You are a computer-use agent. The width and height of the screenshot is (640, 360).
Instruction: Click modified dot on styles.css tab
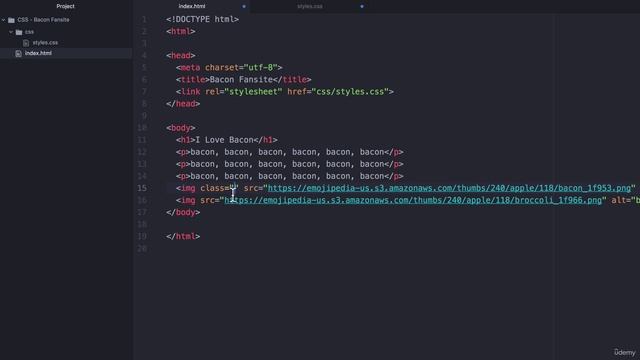coord(362,7)
